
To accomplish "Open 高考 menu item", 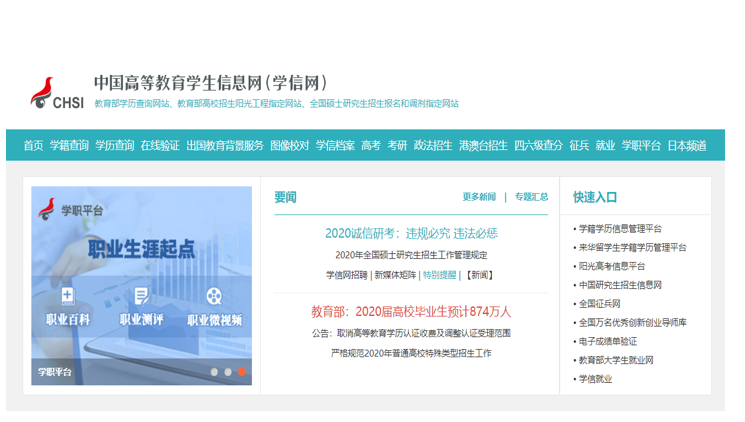I will click(x=371, y=145).
